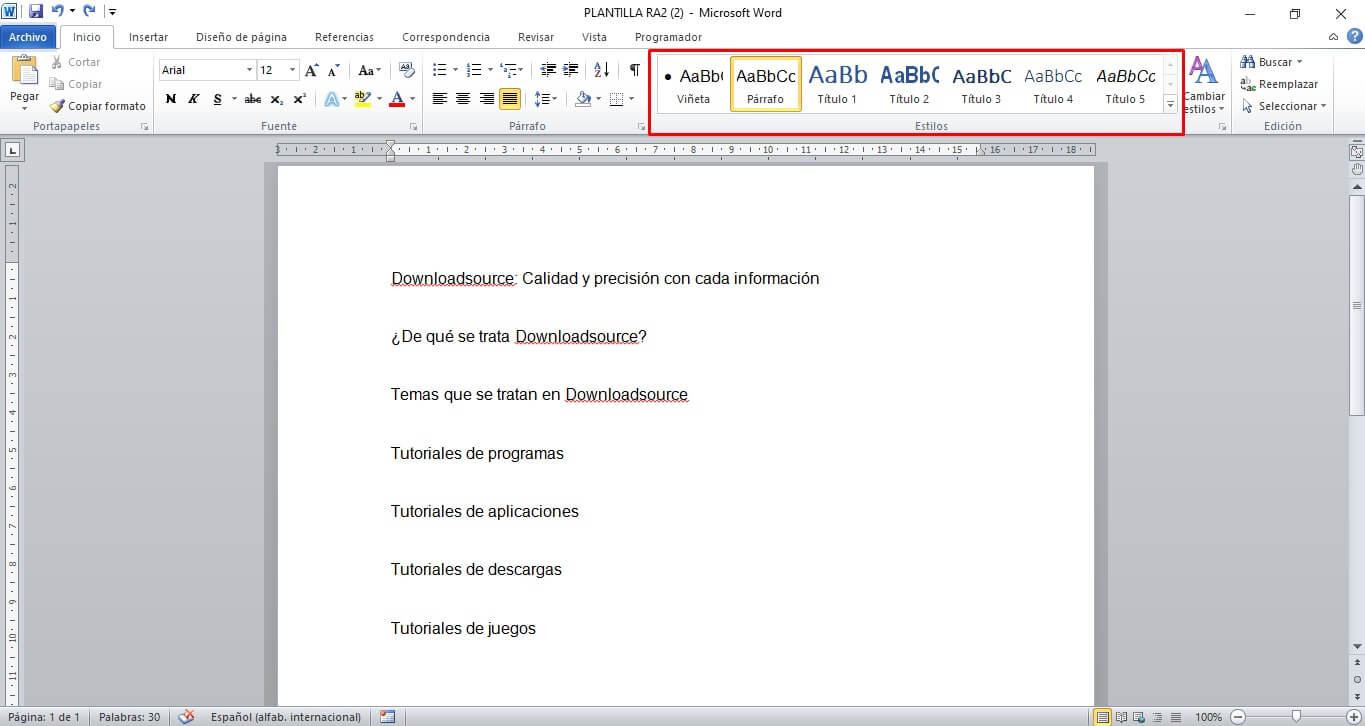Apply the yellow text highlight color
Image resolution: width=1365 pixels, height=726 pixels.
[362, 99]
